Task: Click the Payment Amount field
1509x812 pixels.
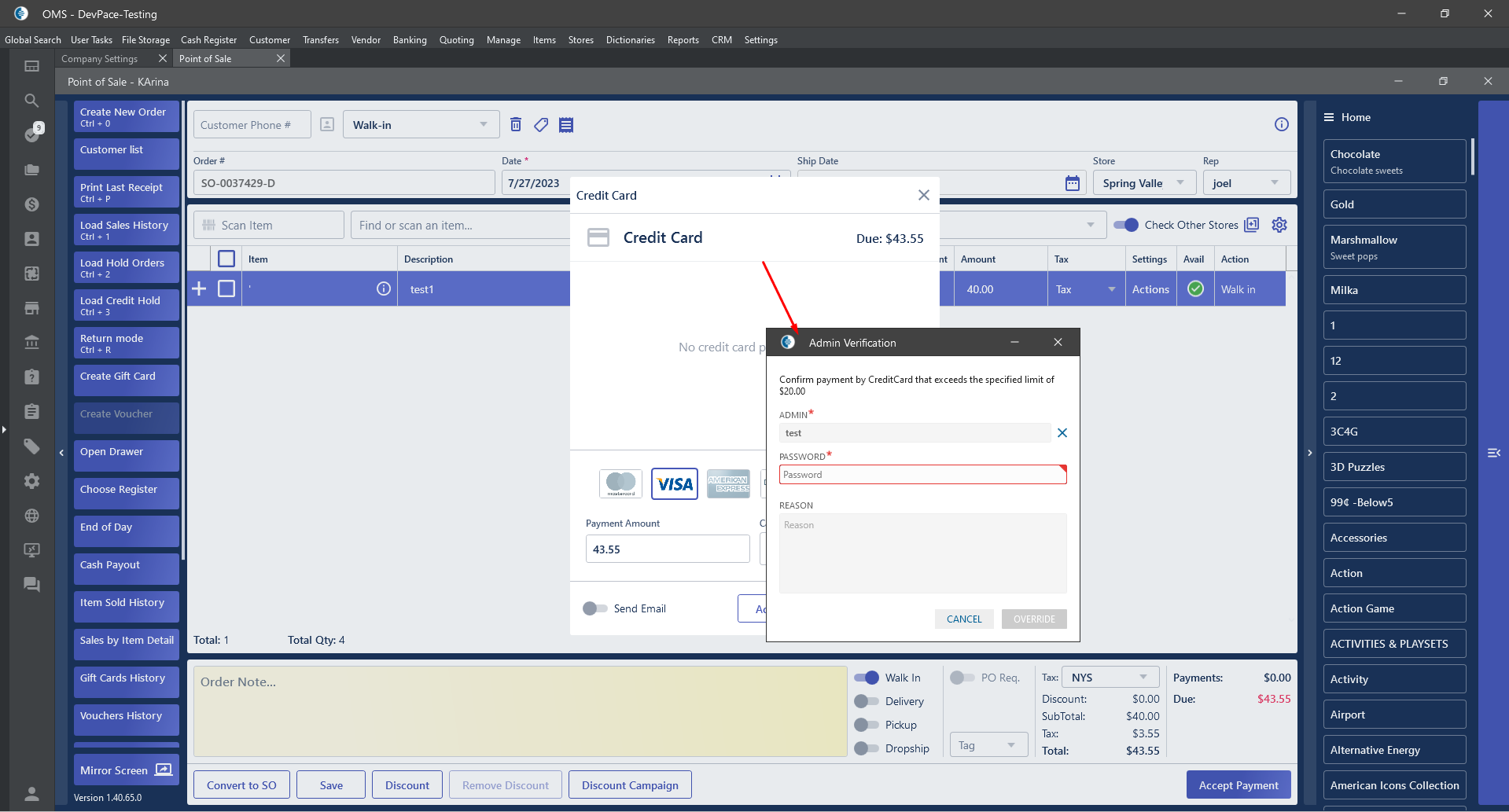Action: (668, 549)
